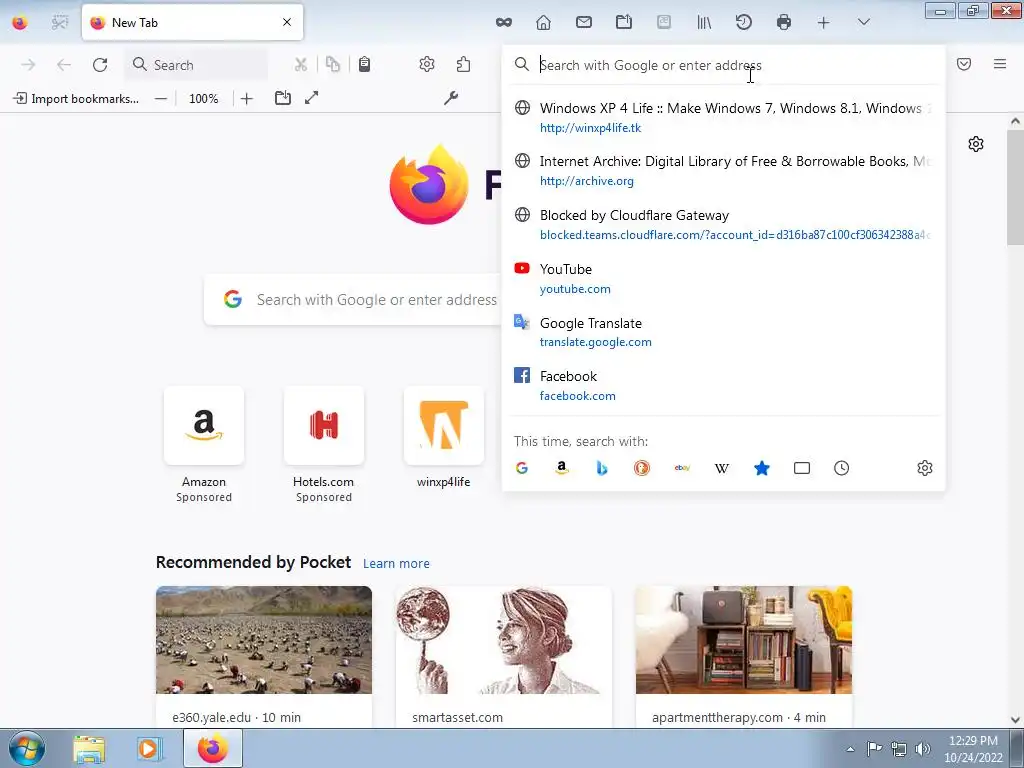
Task: Search in Bookmarks star icon
Action: 761,468
